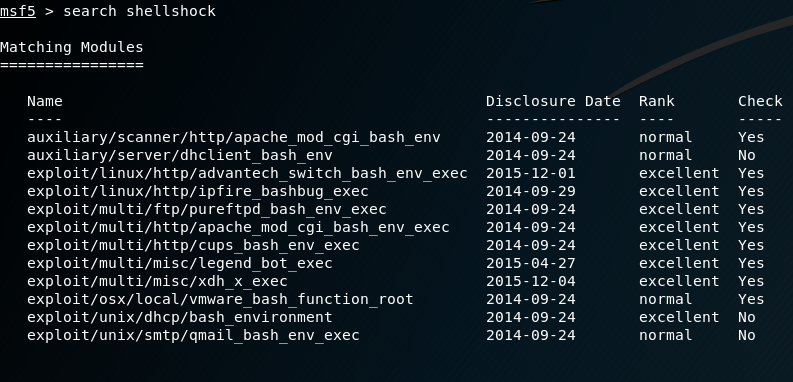Select exploit/multi/ftp/pureftpd_bash_env_exec module name
Screen dimensions: 793x382
click(207, 209)
